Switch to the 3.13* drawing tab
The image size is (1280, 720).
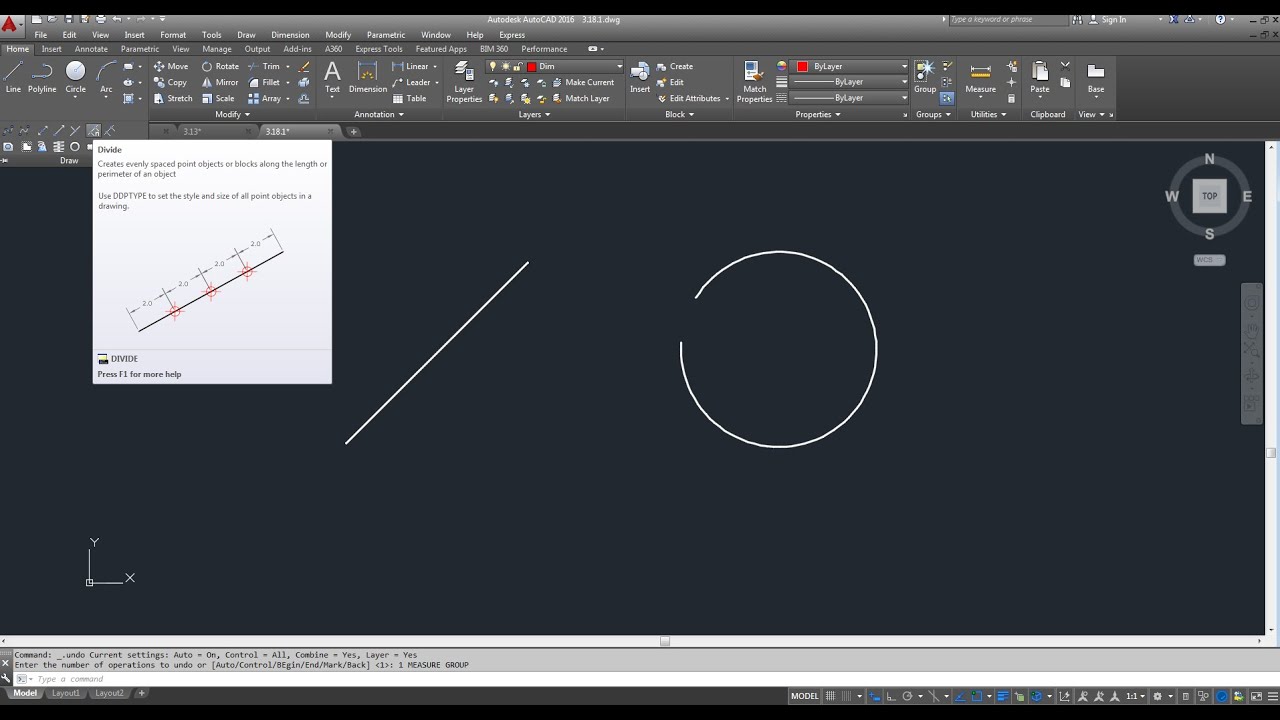click(192, 132)
